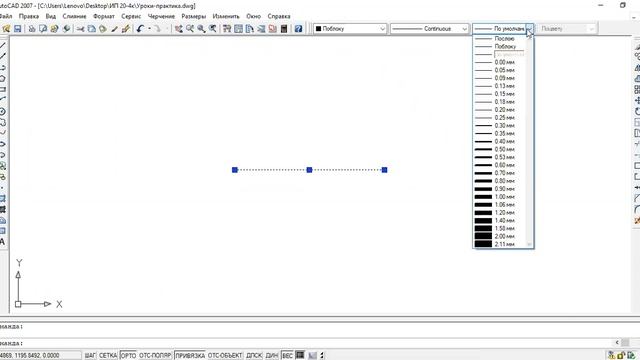Click the right endpoint grip of line
The width and height of the screenshot is (640, 360).
tap(384, 170)
